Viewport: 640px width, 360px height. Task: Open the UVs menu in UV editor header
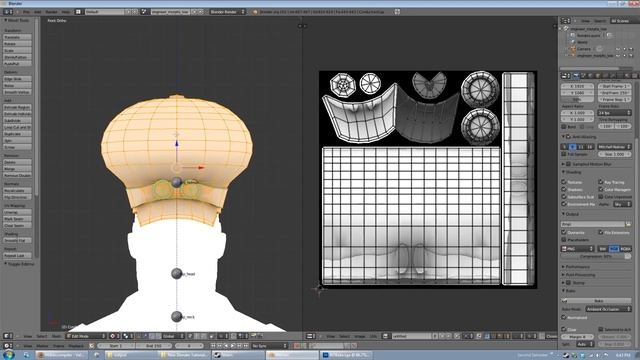(373, 336)
